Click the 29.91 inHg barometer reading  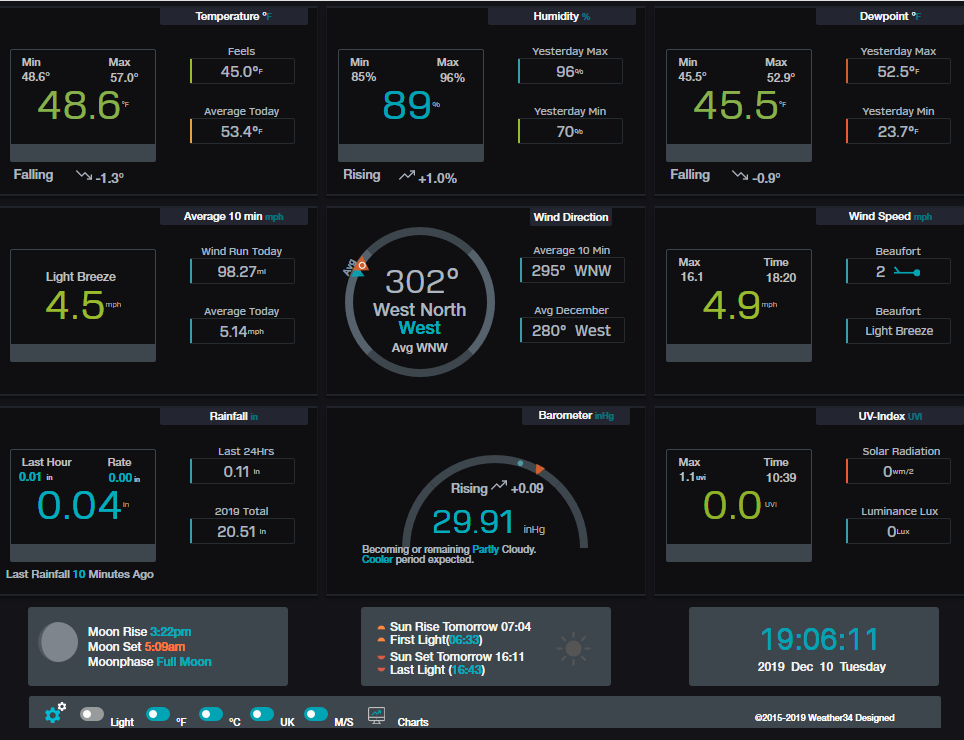[473, 522]
